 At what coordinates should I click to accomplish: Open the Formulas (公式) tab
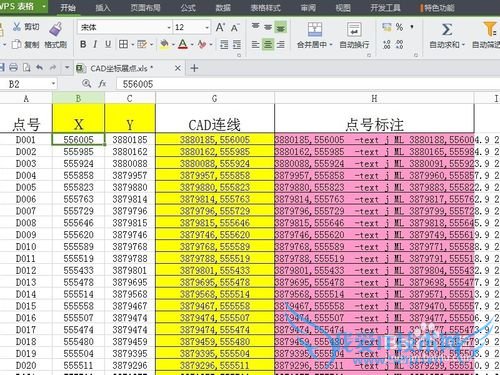click(188, 8)
